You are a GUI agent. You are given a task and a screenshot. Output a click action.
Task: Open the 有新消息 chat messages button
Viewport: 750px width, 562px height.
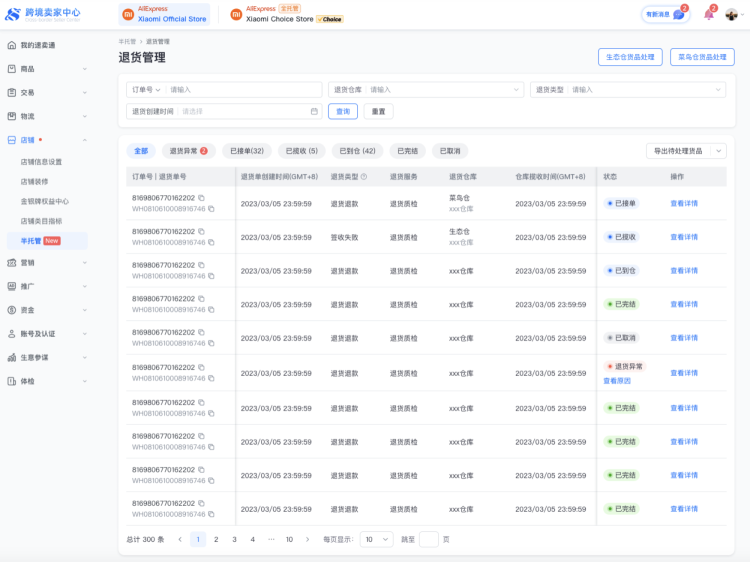(x=666, y=15)
